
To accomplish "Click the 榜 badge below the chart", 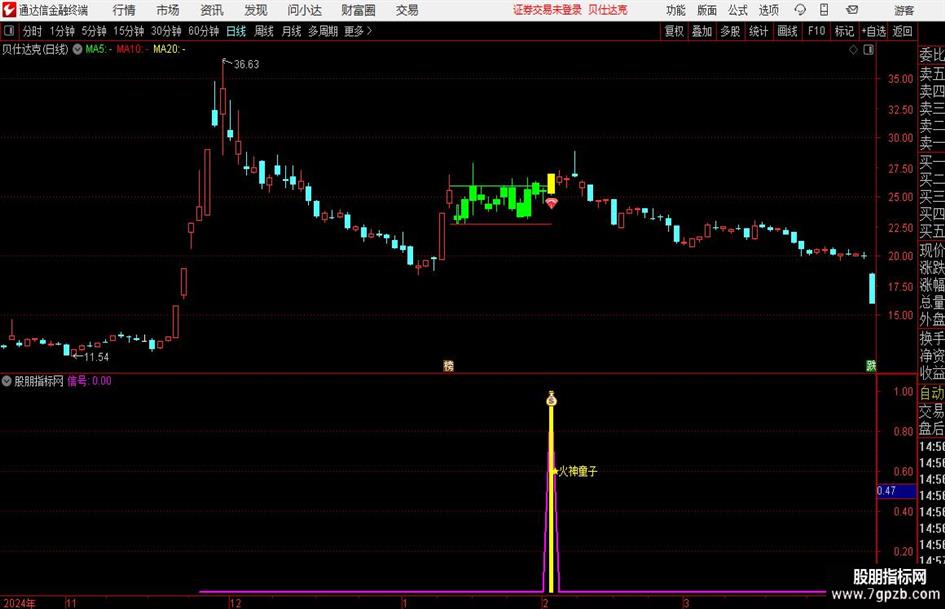I will 448,365.
